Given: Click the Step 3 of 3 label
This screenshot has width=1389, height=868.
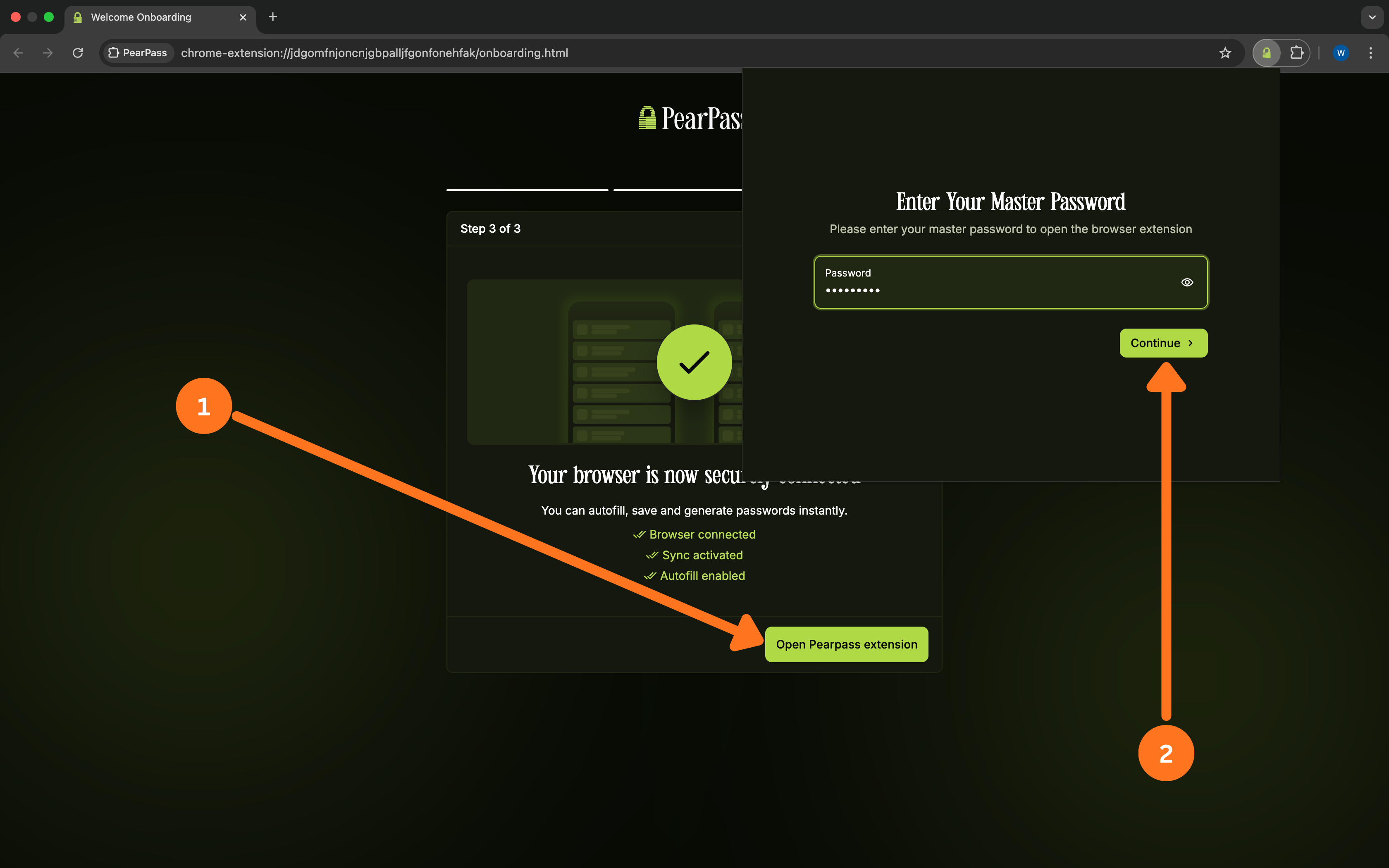Looking at the screenshot, I should tap(490, 229).
